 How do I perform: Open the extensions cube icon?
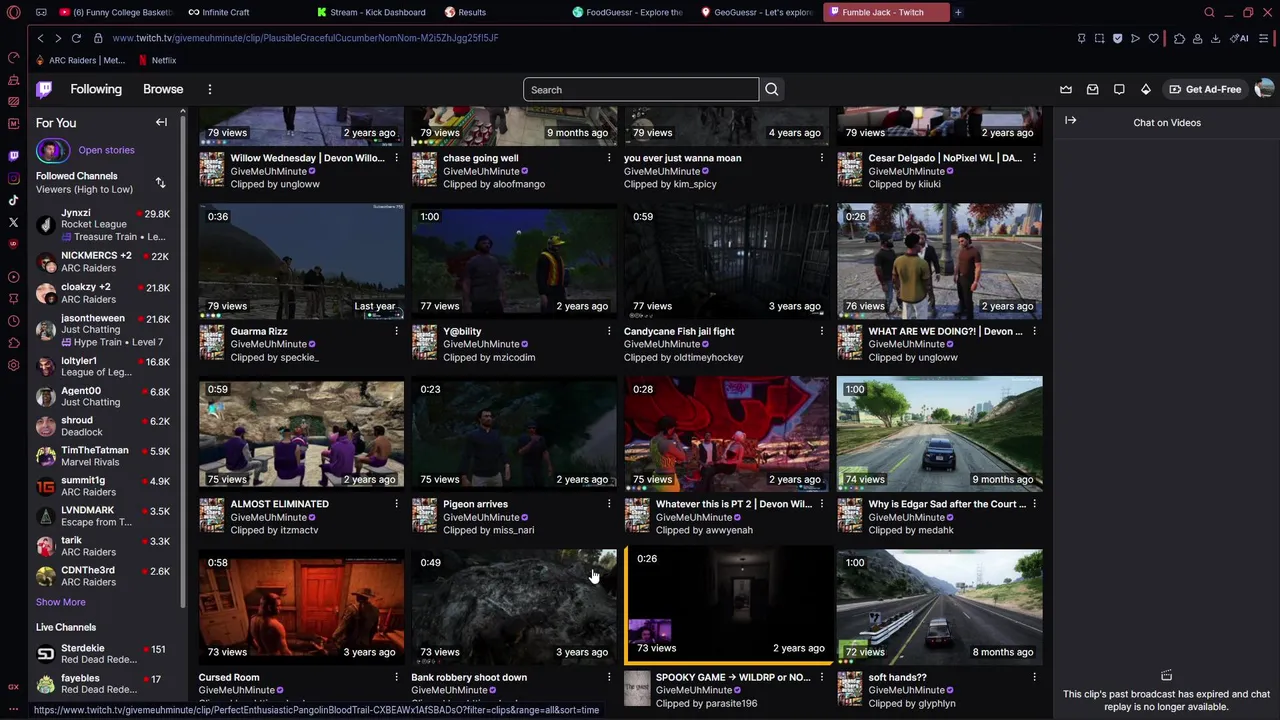pyautogui.click(x=1179, y=38)
